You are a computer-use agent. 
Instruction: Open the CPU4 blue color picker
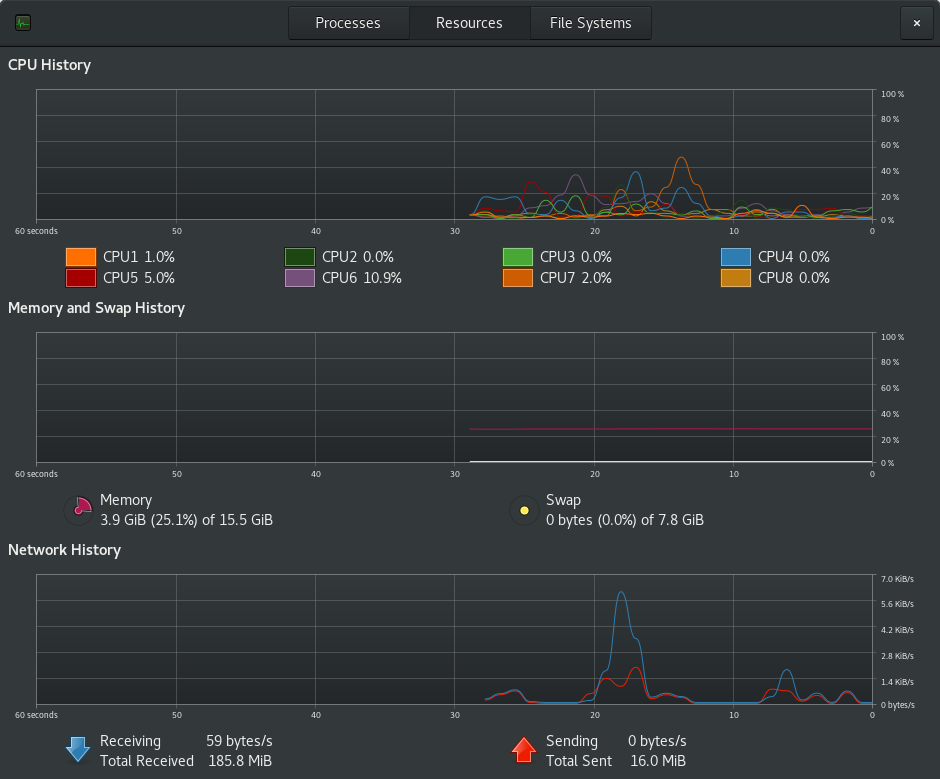(736, 257)
